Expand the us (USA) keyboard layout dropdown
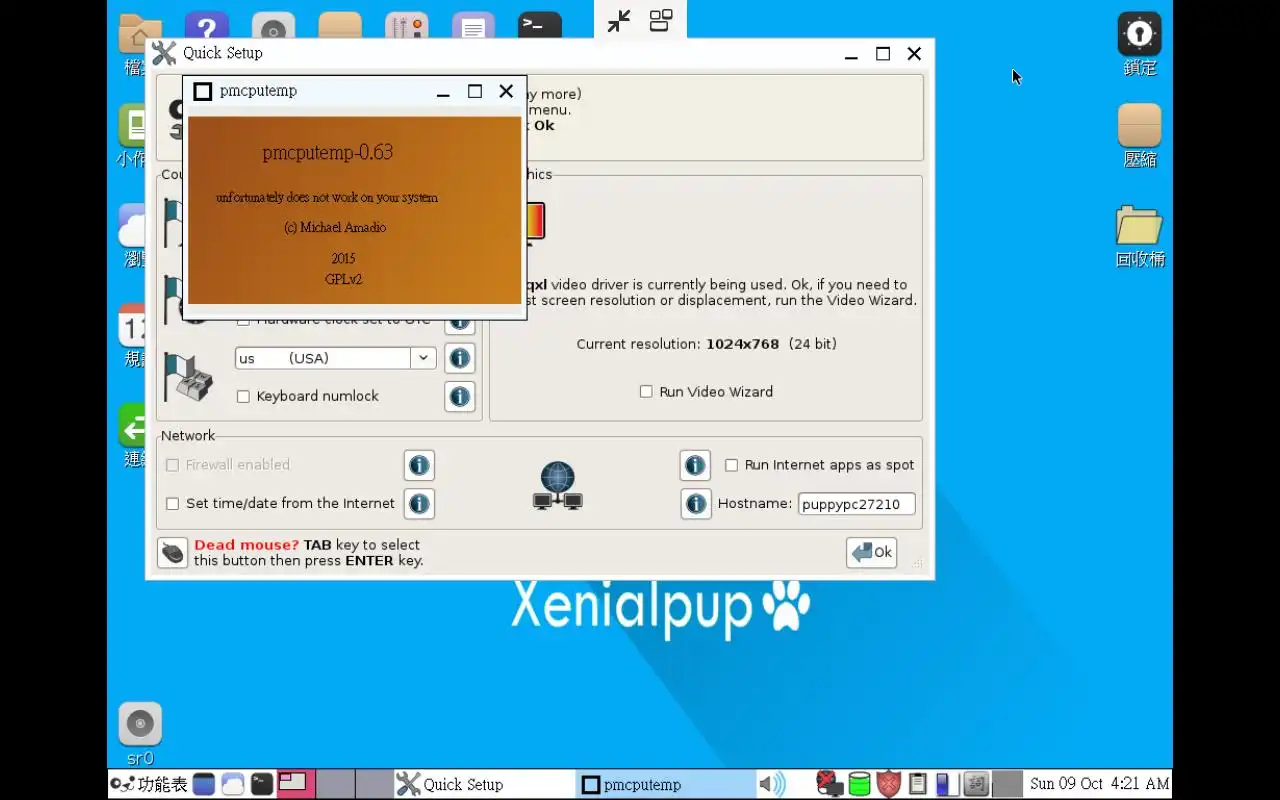This screenshot has height=800, width=1280. [423, 358]
